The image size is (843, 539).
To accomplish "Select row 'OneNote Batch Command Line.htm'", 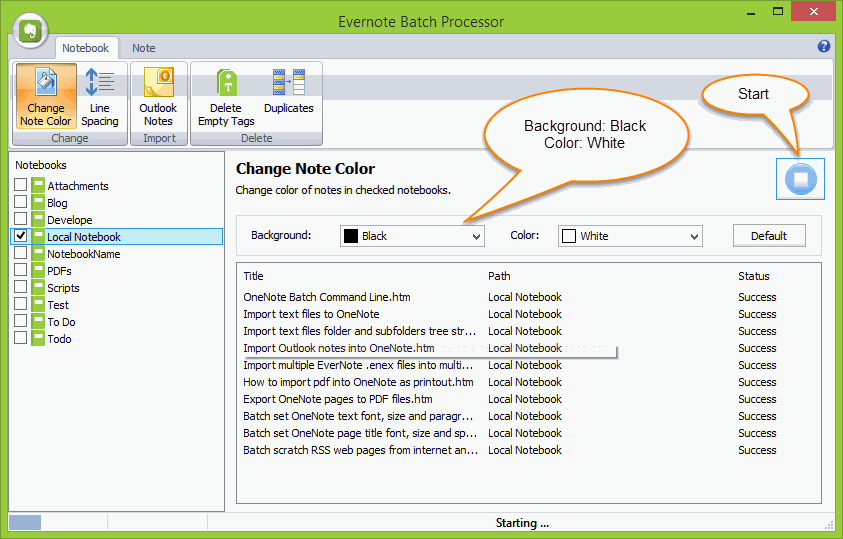I will point(528,297).
